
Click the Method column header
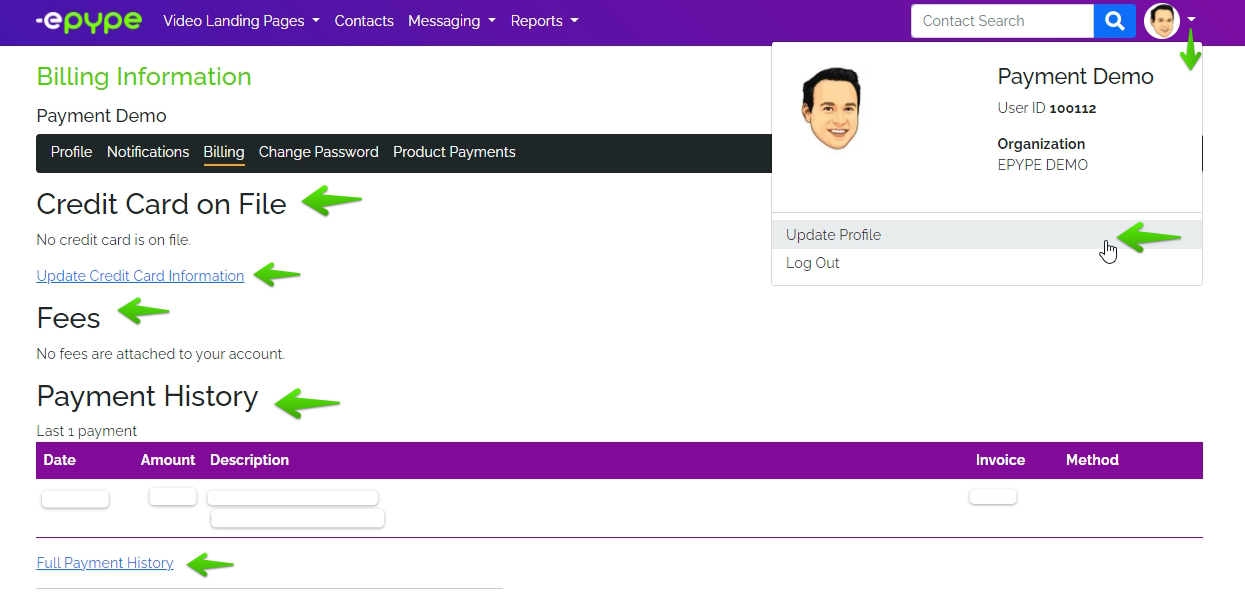click(x=1092, y=460)
